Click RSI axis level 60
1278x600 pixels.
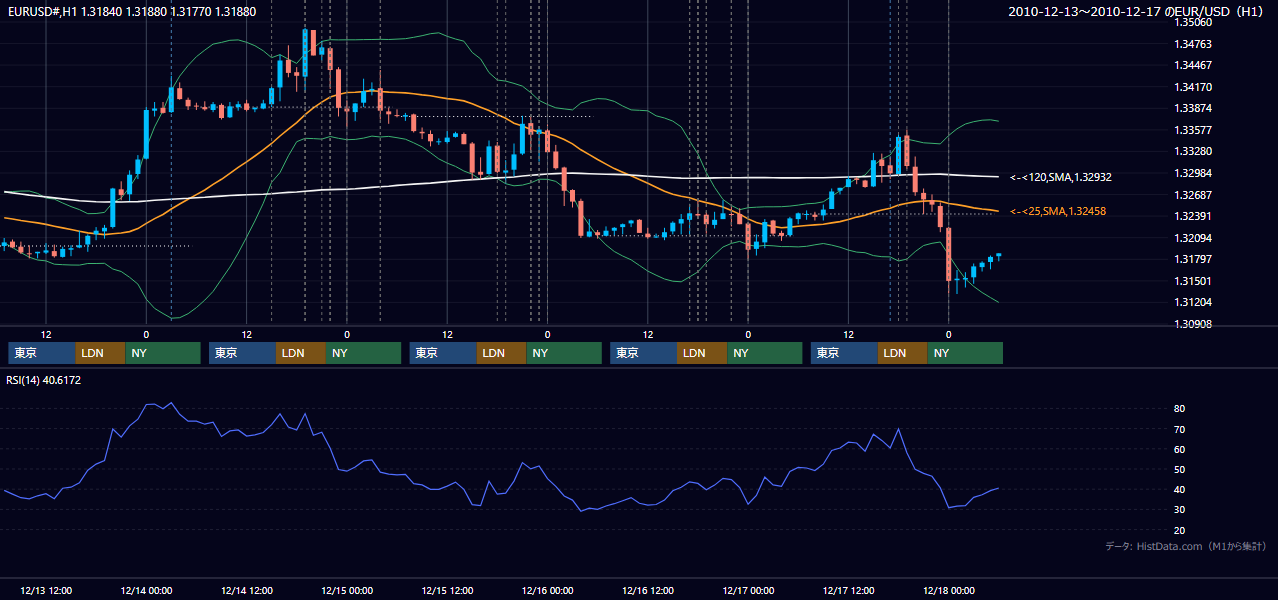point(1180,449)
